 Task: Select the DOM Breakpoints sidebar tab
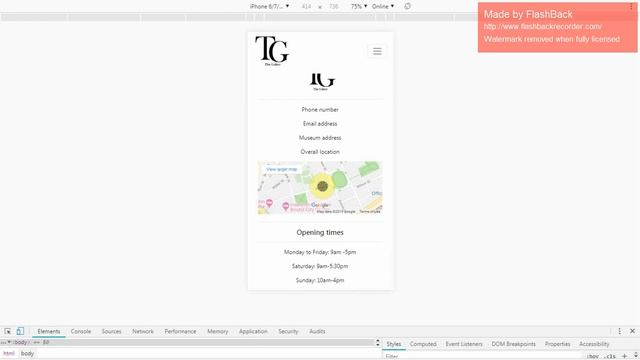[513, 344]
